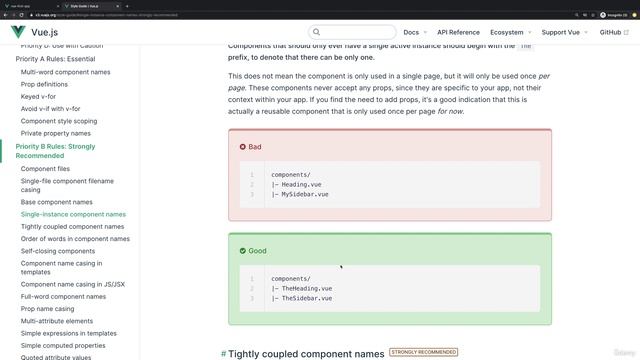Open the GitHub external link

tap(614, 32)
